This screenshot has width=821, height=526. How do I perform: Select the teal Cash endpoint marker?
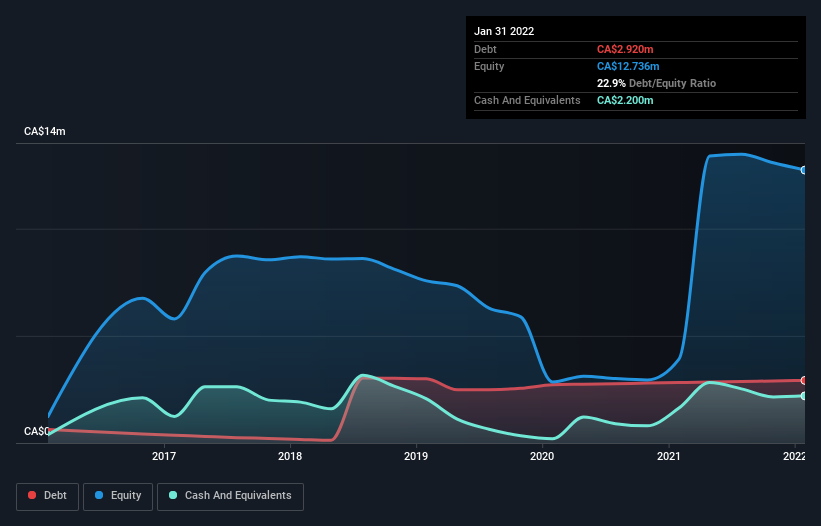tap(804, 396)
